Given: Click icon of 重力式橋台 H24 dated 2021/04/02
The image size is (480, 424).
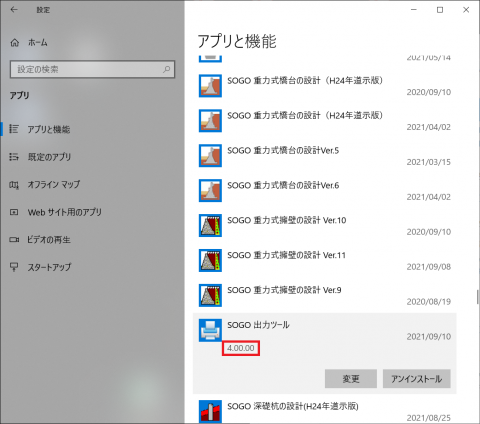Looking at the screenshot, I should 210,121.
